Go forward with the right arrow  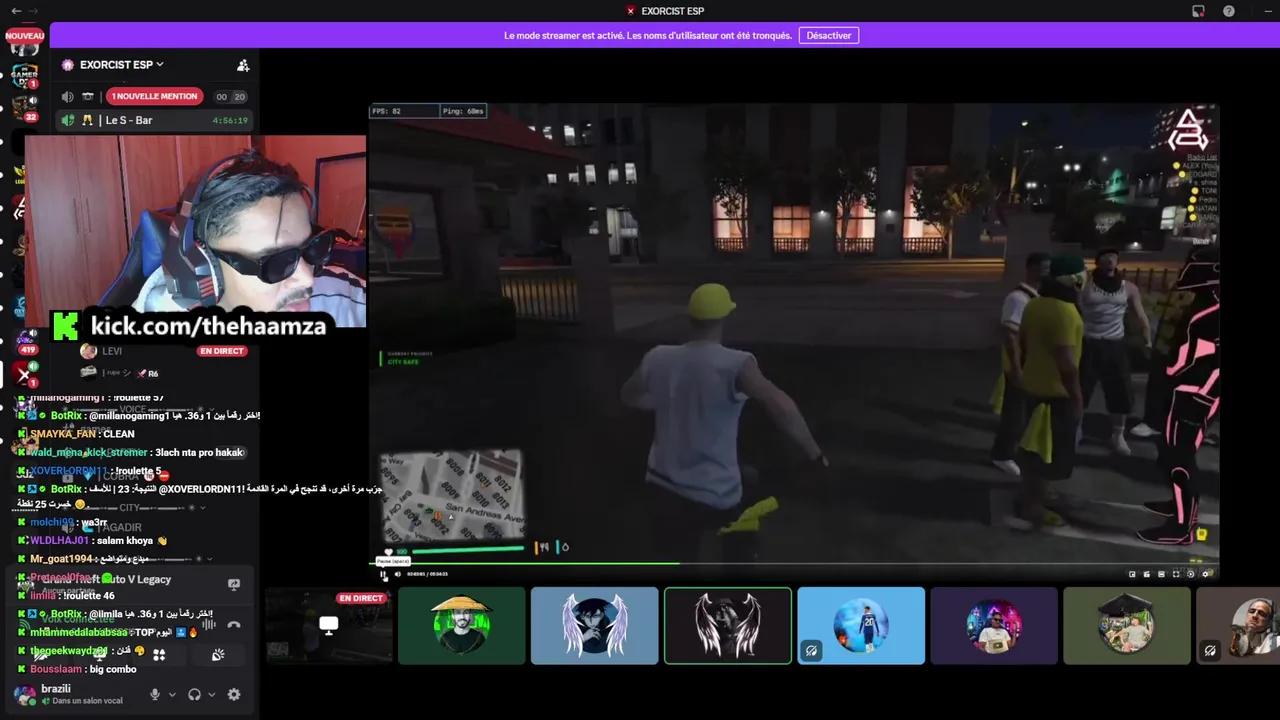point(33,11)
